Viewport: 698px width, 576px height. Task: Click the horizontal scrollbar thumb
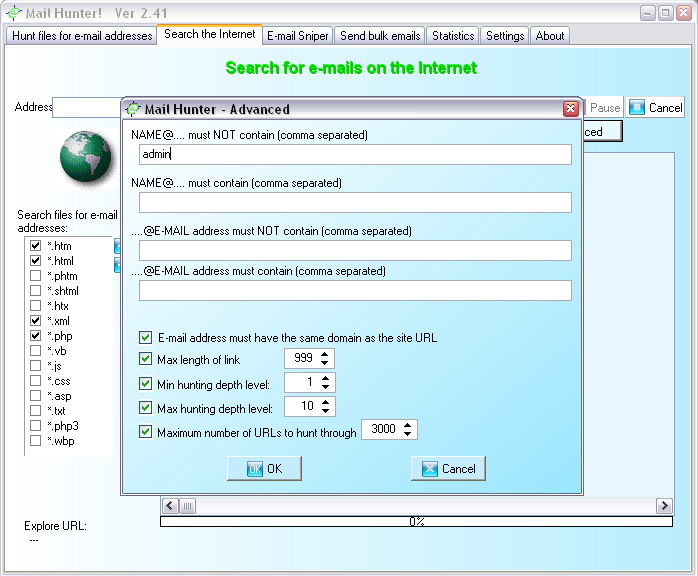click(x=187, y=506)
